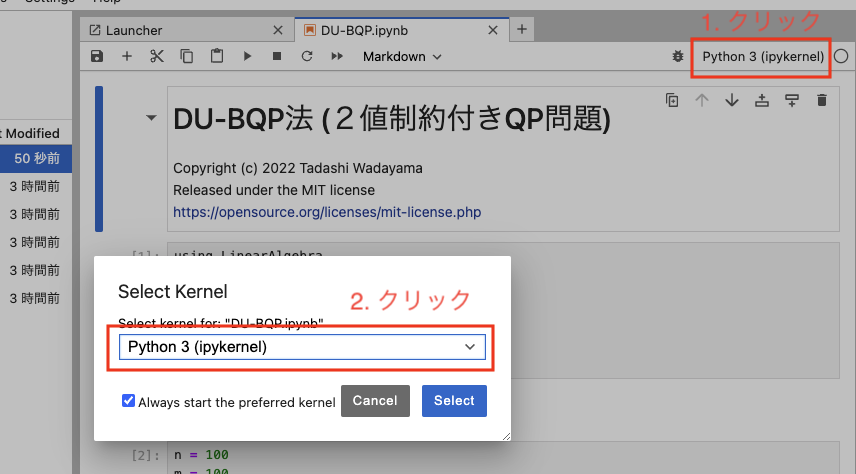
Task: Delete the cell with the trash icon
Action: point(822,100)
